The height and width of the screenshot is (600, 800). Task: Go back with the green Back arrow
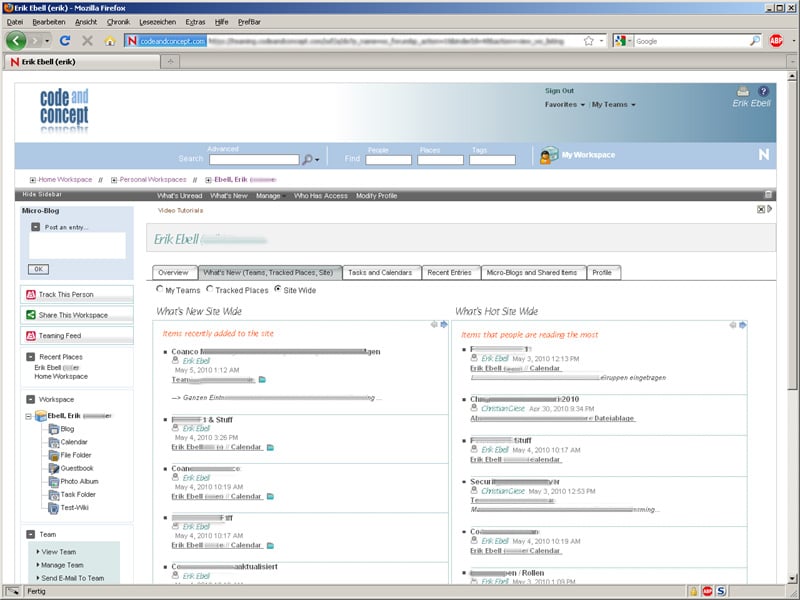[16, 40]
